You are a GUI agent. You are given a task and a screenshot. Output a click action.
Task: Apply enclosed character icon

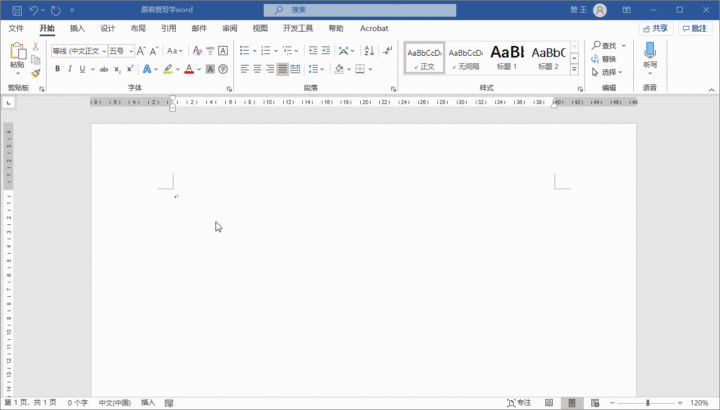(x=223, y=69)
